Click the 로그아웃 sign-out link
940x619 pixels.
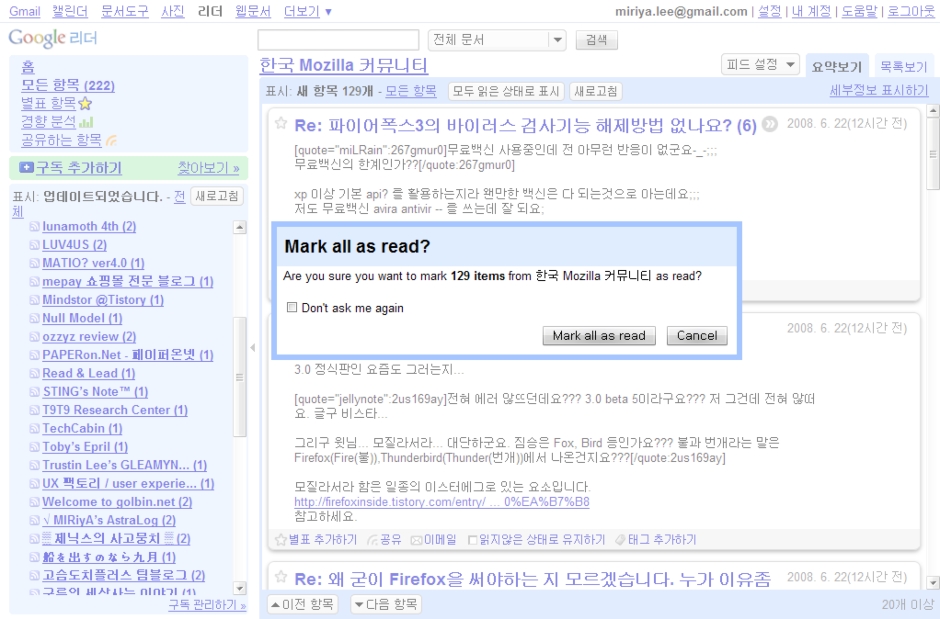[x=911, y=11]
